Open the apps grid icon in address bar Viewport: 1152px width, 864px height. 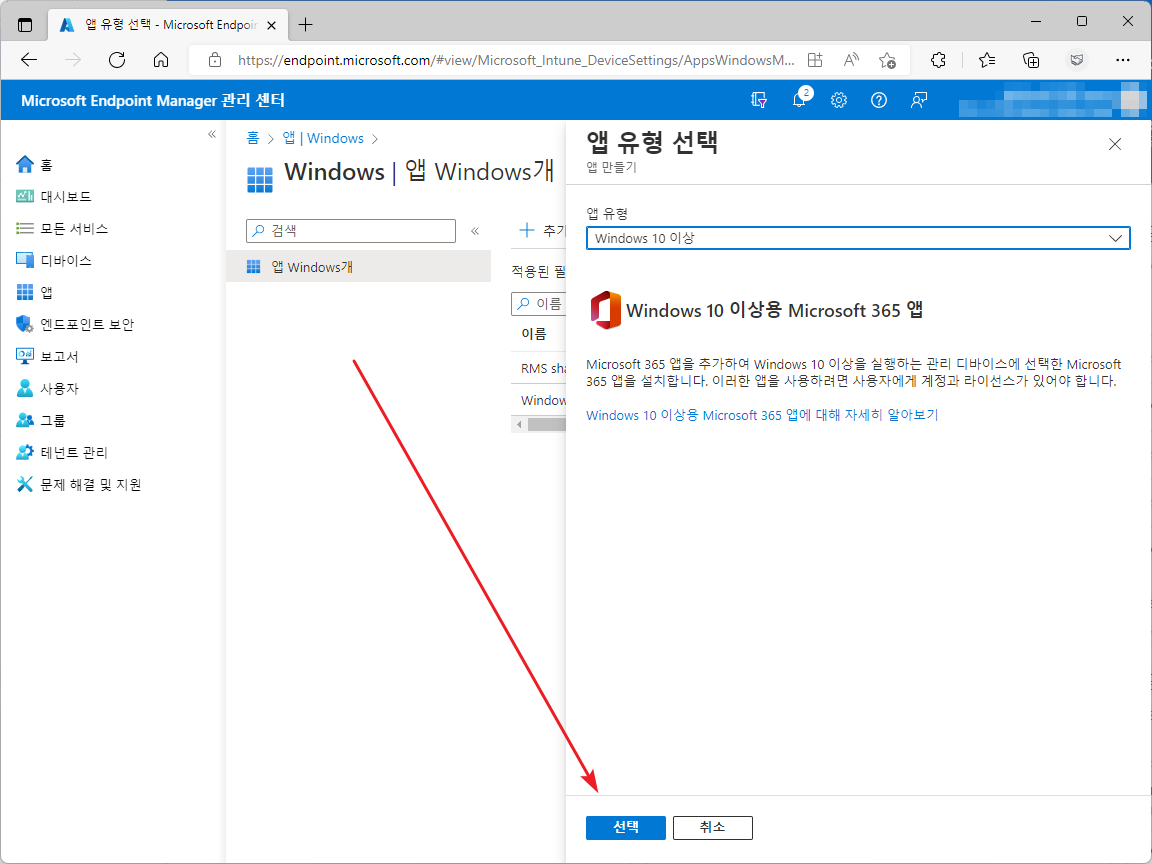coord(815,60)
